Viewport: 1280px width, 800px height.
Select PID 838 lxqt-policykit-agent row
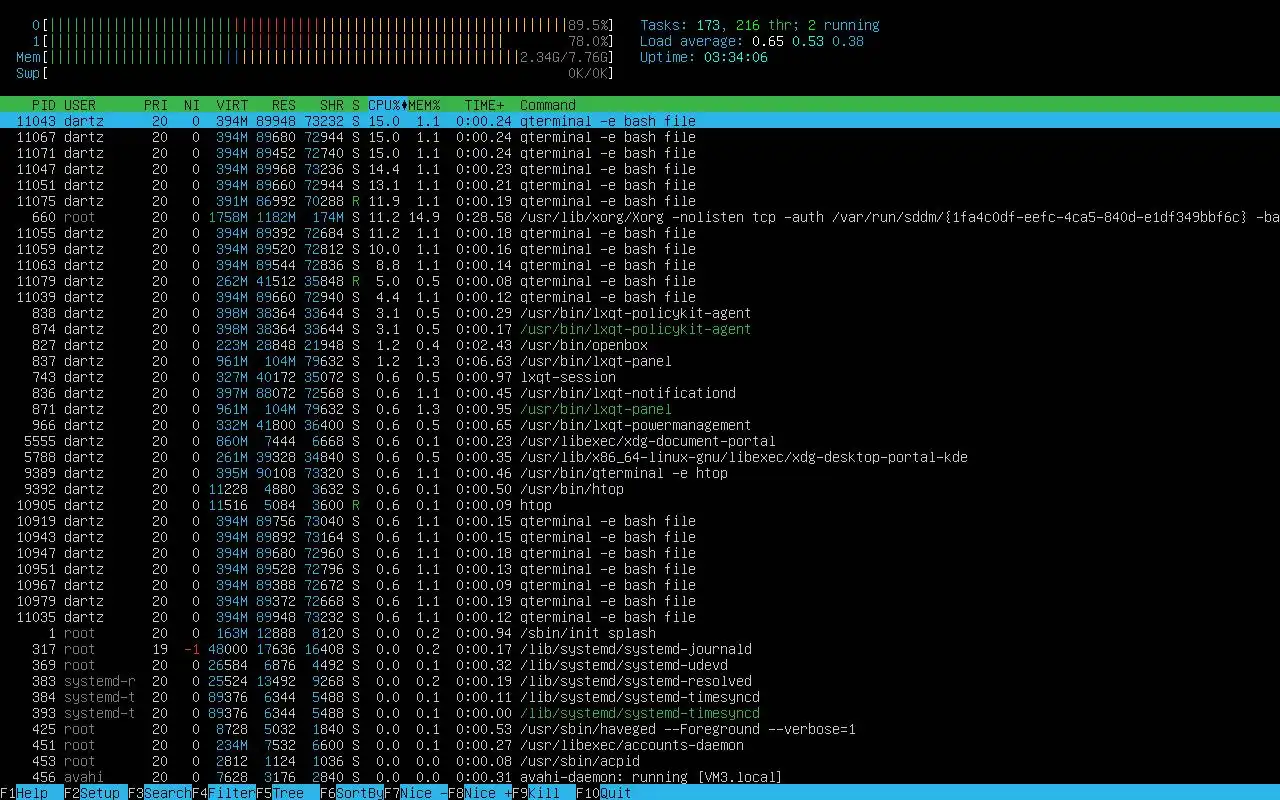[640, 313]
